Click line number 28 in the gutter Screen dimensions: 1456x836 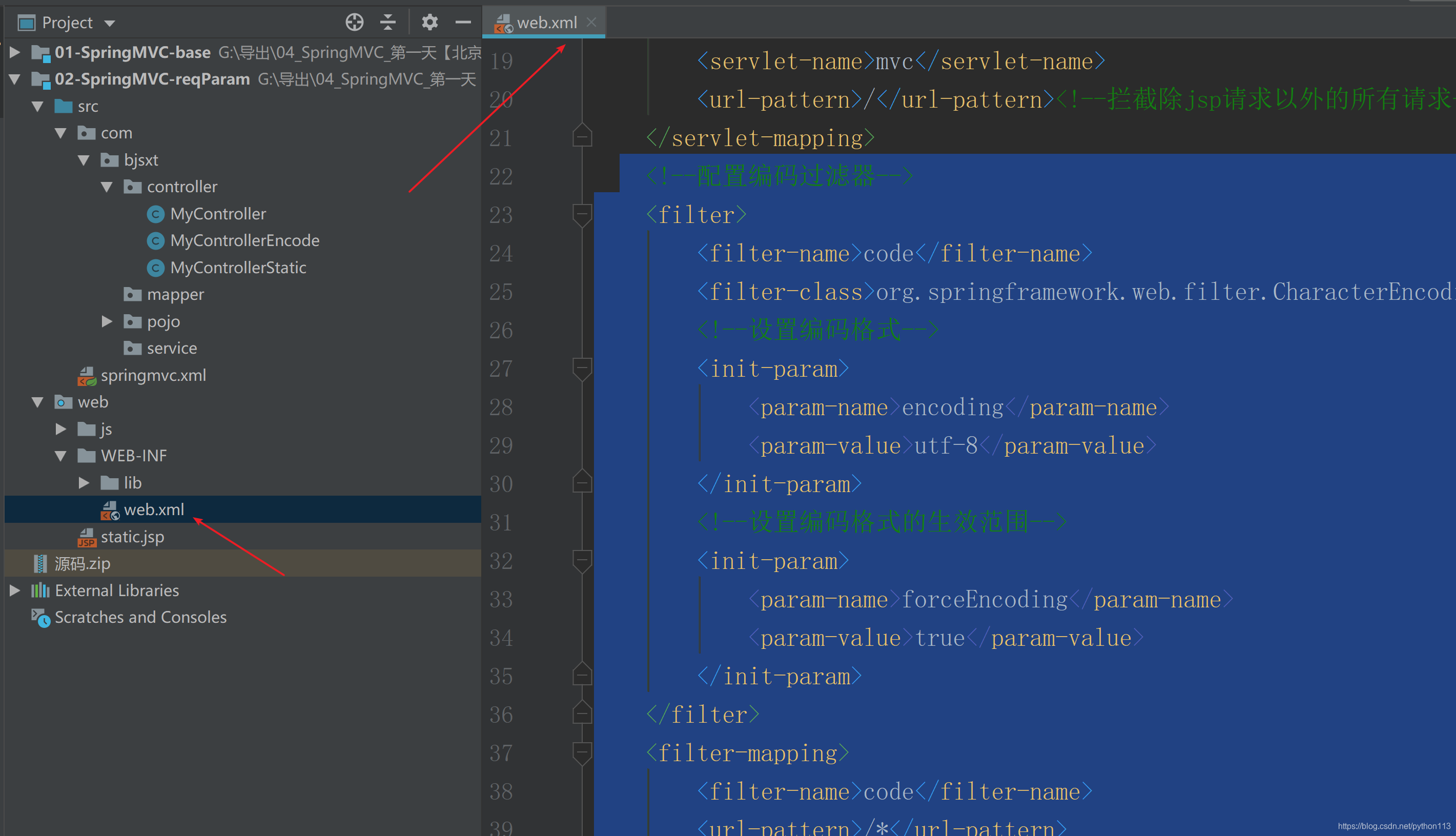tap(501, 407)
